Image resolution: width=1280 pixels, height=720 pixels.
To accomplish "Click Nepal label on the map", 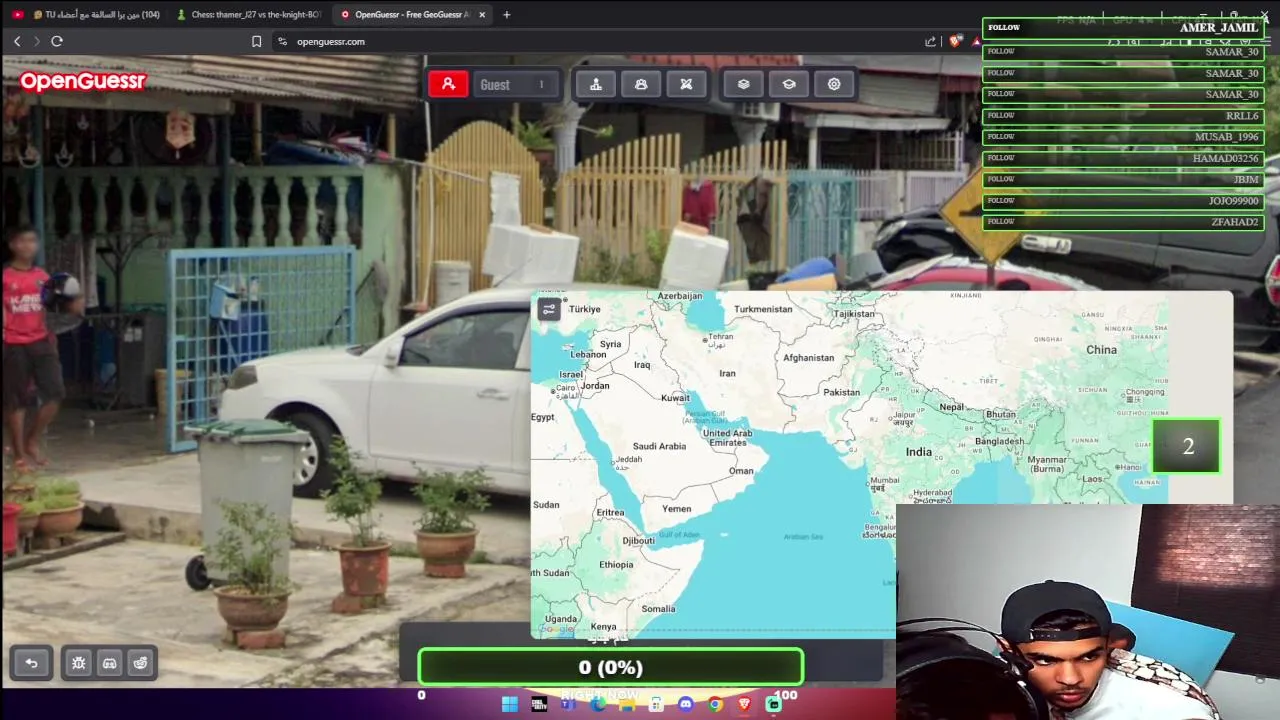I will (x=952, y=407).
